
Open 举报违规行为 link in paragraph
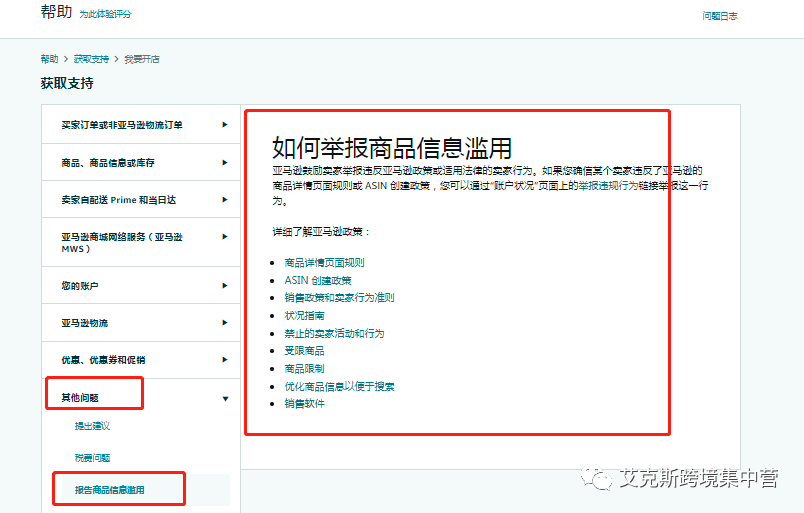coord(608,185)
